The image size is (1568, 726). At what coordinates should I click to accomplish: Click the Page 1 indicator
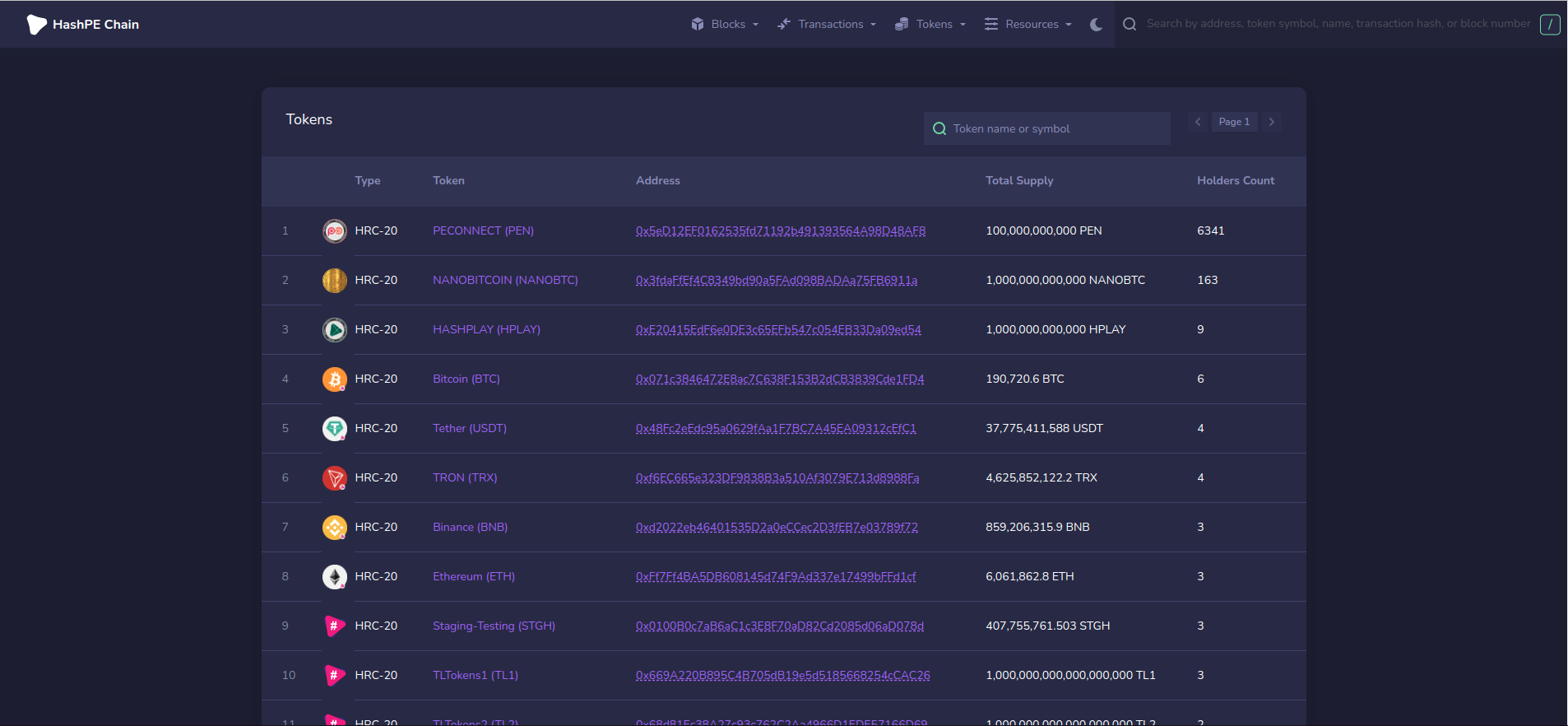pyautogui.click(x=1234, y=122)
